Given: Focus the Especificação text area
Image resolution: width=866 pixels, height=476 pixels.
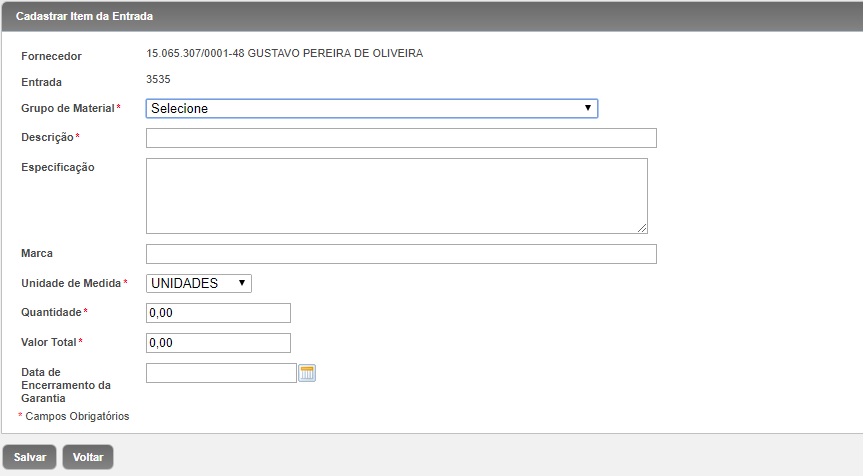Looking at the screenshot, I should click(396, 195).
